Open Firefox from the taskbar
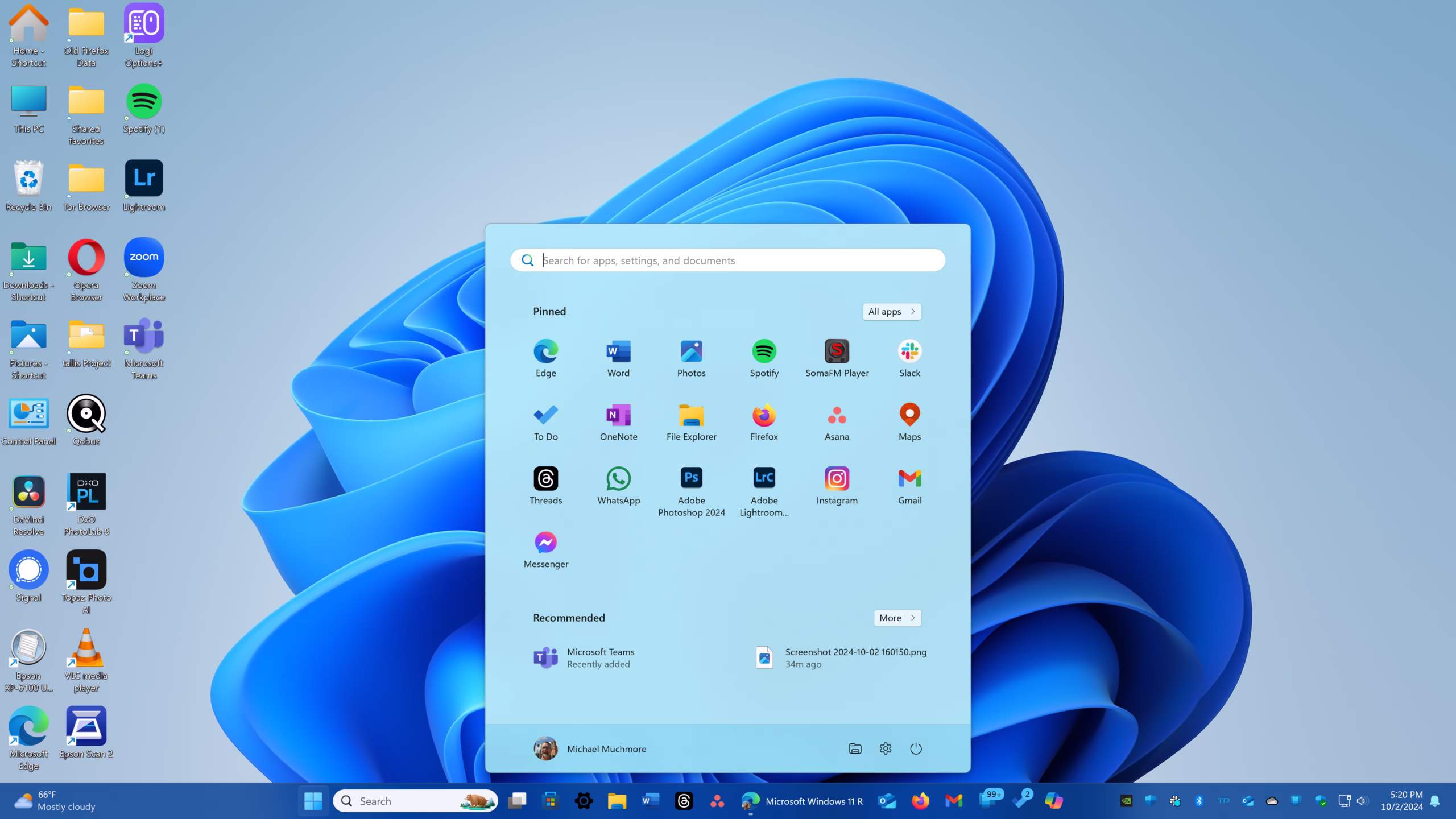The height and width of the screenshot is (819, 1456). tap(920, 800)
